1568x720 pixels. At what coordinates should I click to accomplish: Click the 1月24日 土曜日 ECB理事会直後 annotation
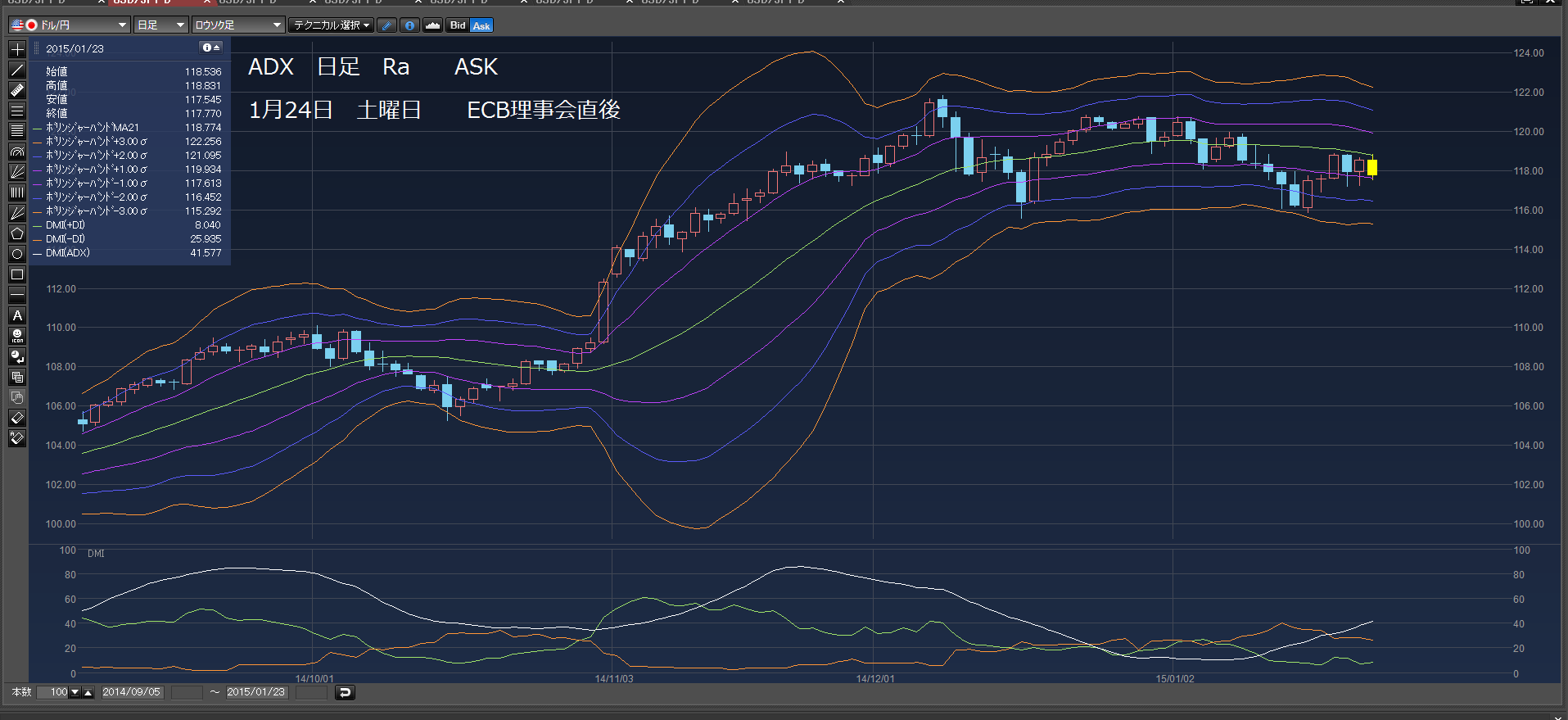pyautogui.click(x=434, y=110)
